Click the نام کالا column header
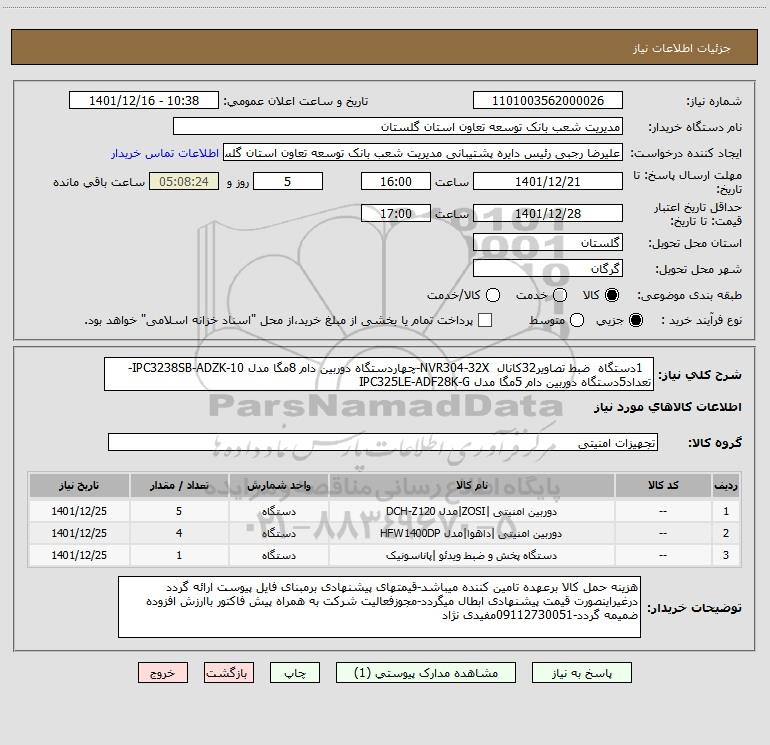The width and height of the screenshot is (770, 745). coord(471,485)
